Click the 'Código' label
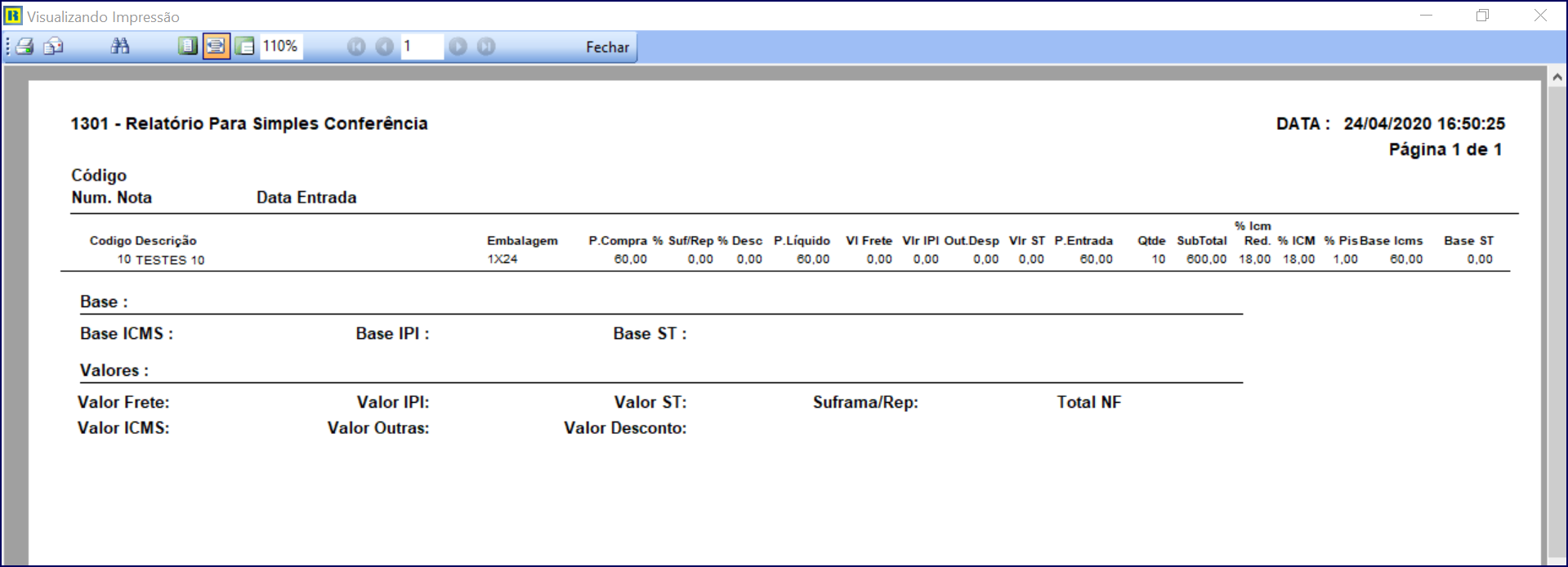 point(99,176)
